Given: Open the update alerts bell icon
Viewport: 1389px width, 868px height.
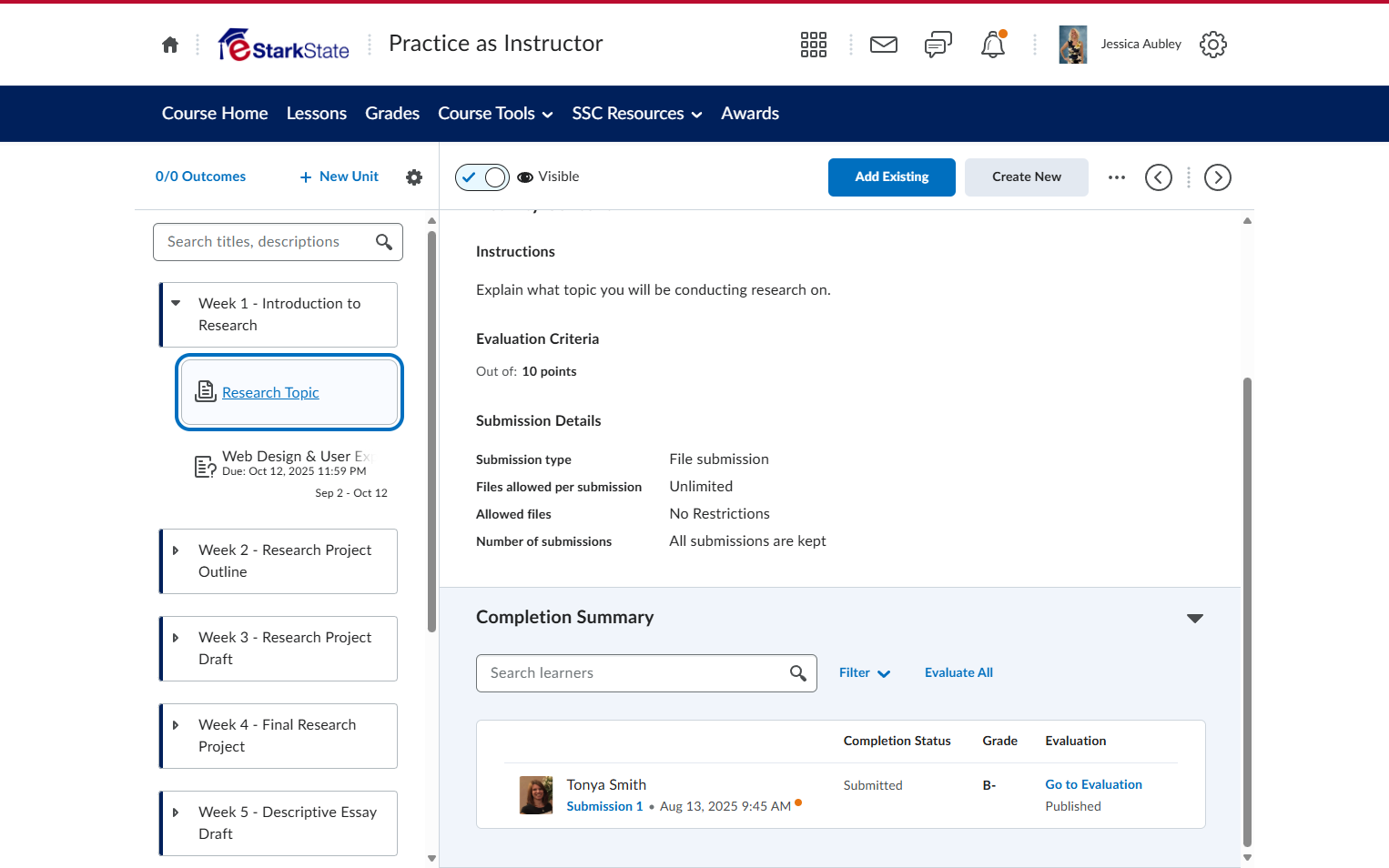Looking at the screenshot, I should click(x=993, y=45).
